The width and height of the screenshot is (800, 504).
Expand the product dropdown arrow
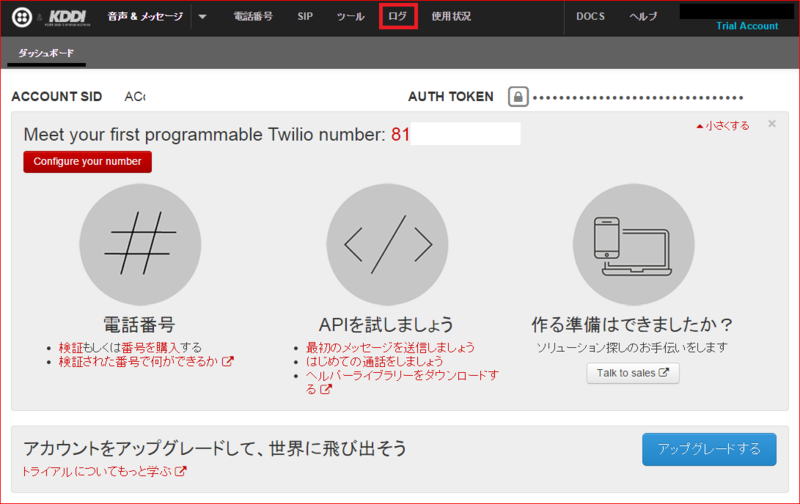point(203,17)
